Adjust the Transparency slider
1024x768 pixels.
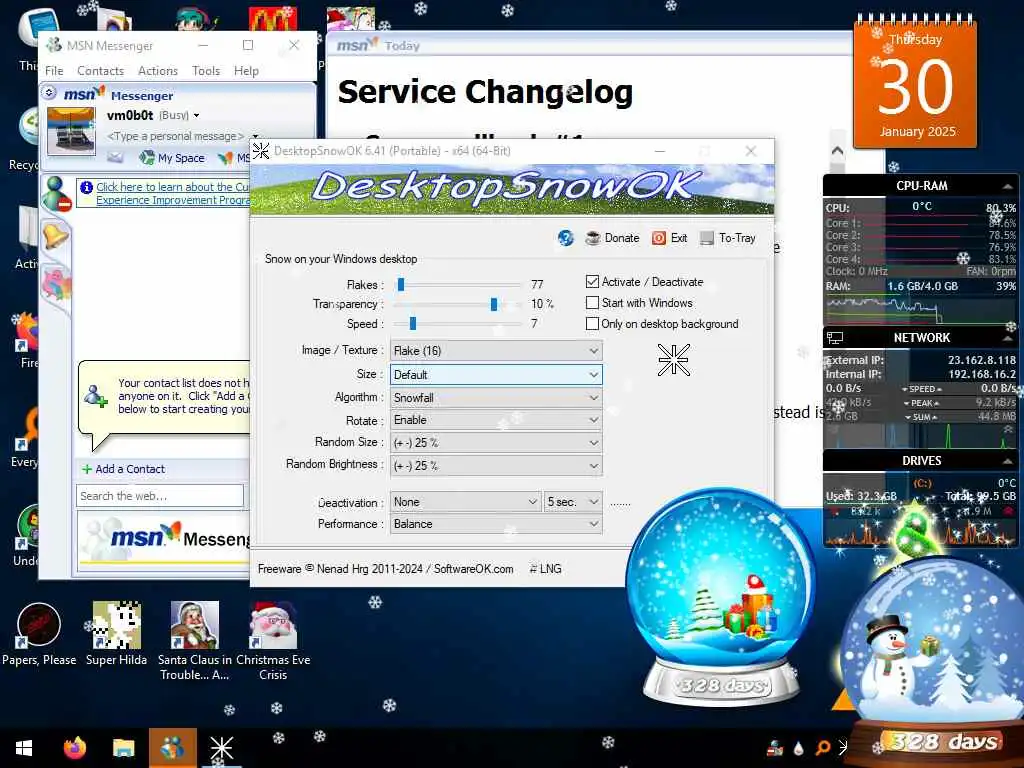pyautogui.click(x=494, y=304)
